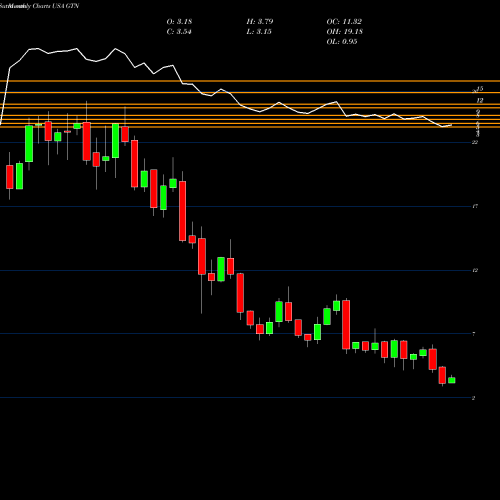Click the '15' label near orange lines
Viewport: 500px width, 500px height.
pos(480,89)
